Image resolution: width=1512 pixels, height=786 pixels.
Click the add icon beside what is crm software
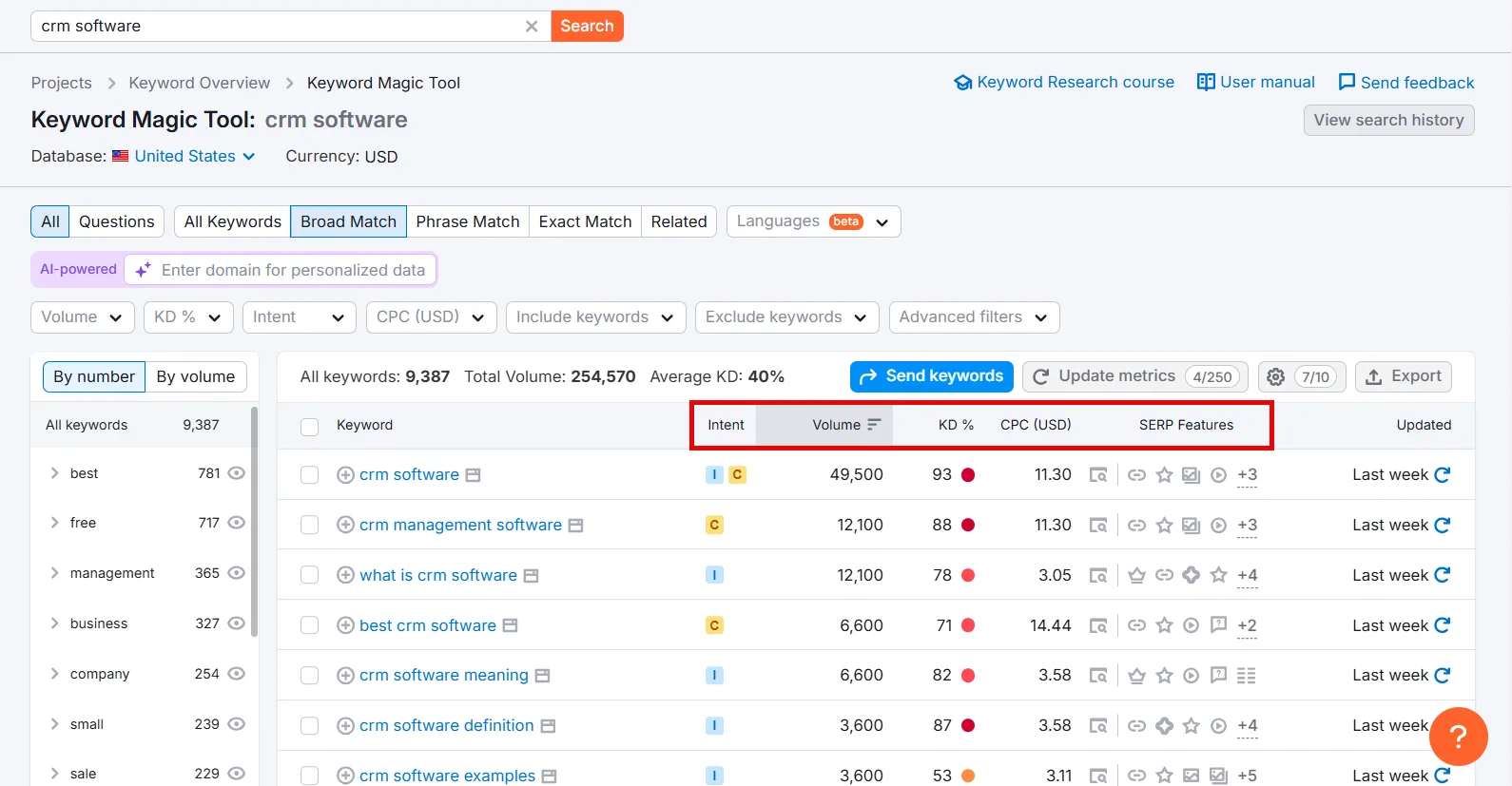[x=346, y=575]
